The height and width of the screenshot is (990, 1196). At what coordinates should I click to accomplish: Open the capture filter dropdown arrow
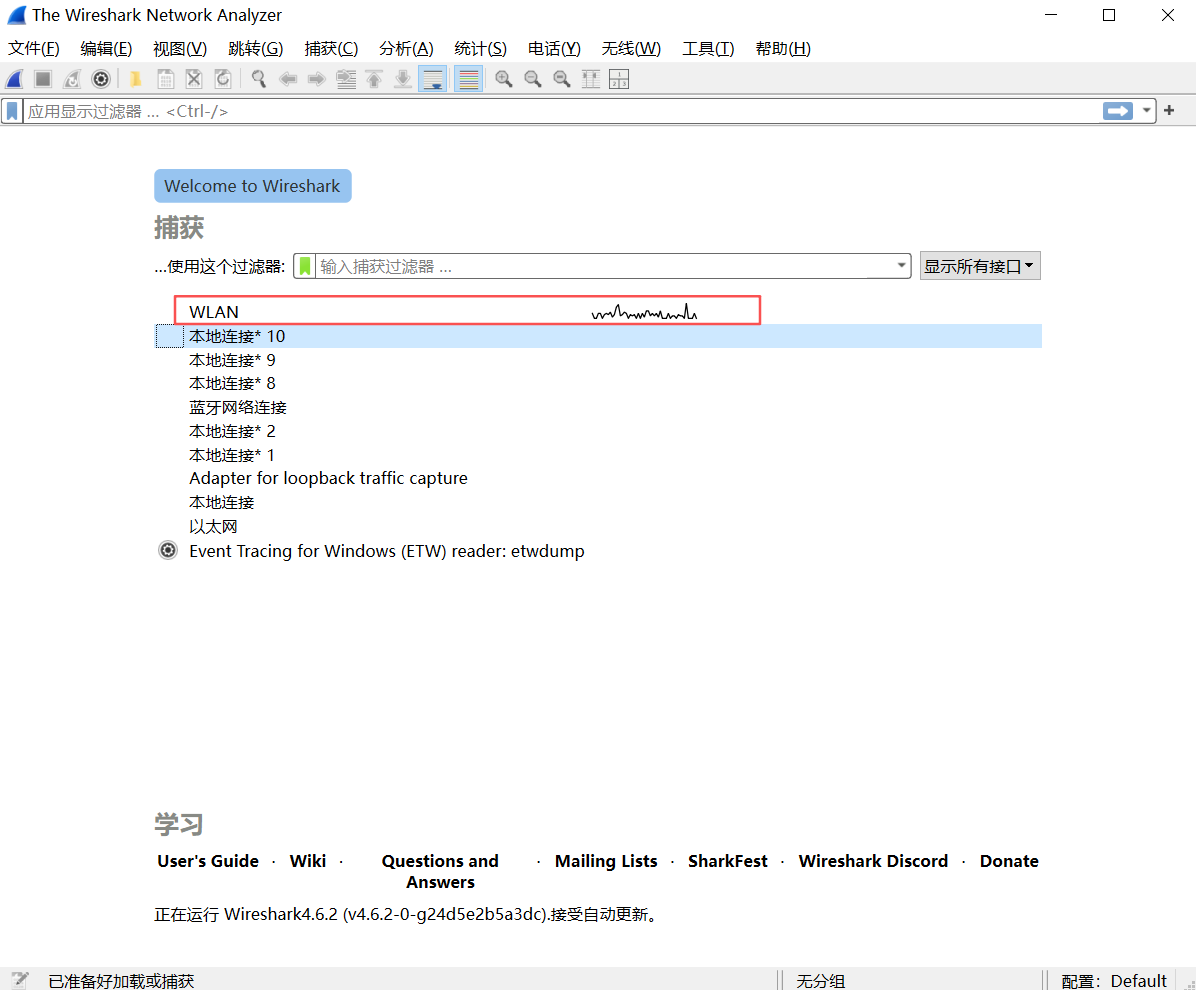click(902, 266)
